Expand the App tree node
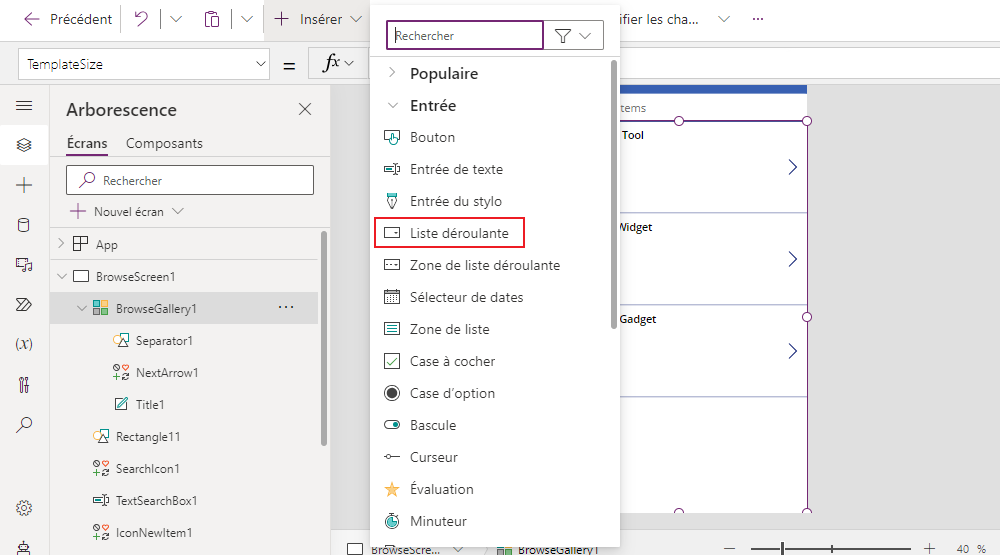Image resolution: width=1000 pixels, height=555 pixels. coord(61,244)
